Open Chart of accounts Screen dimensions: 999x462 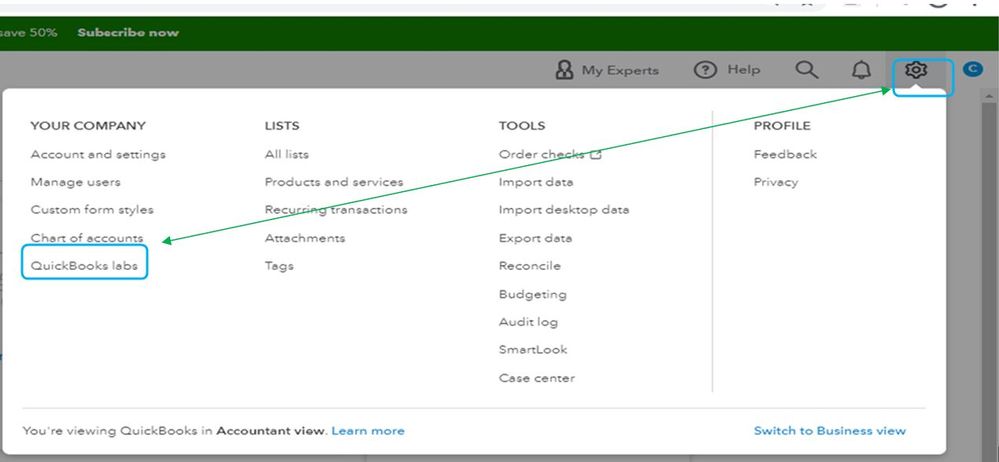(87, 238)
